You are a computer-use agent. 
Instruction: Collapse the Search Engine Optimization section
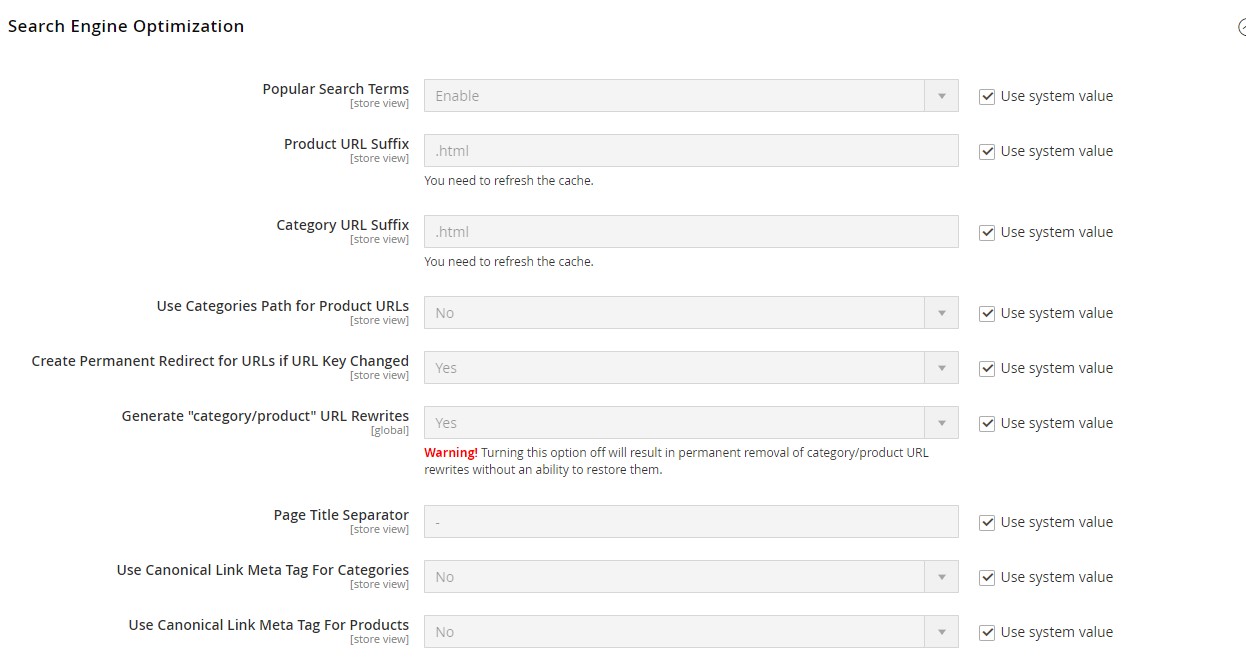pyautogui.click(x=126, y=26)
